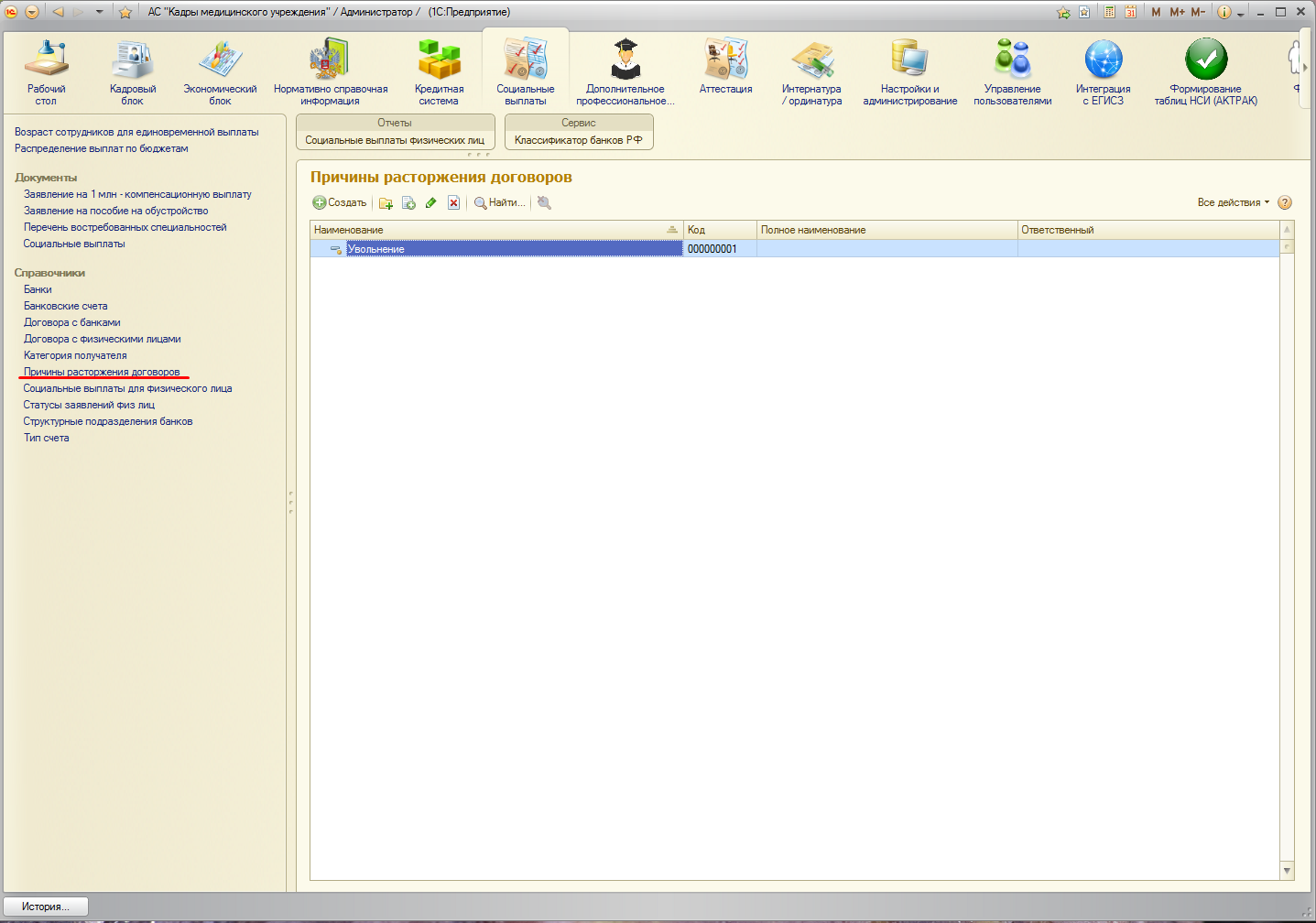Open Интеграция с ЕГИСЗ section
The image size is (1316, 923).
click(x=1103, y=69)
